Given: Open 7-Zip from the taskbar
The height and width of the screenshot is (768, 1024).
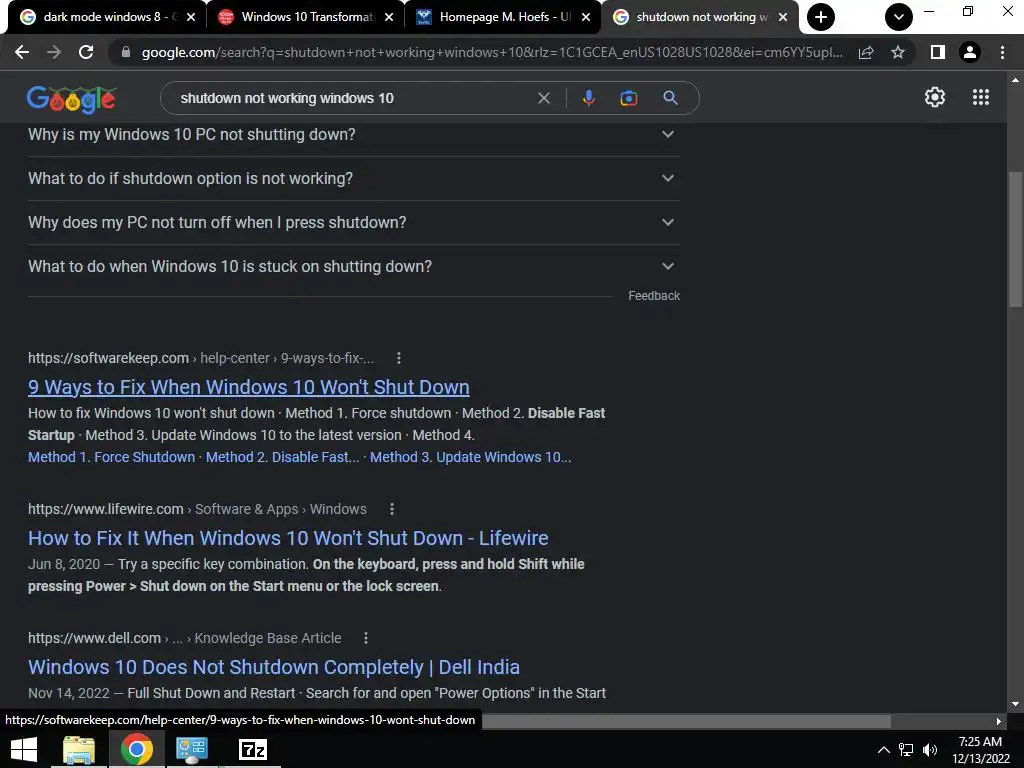Looking at the screenshot, I should tap(253, 750).
